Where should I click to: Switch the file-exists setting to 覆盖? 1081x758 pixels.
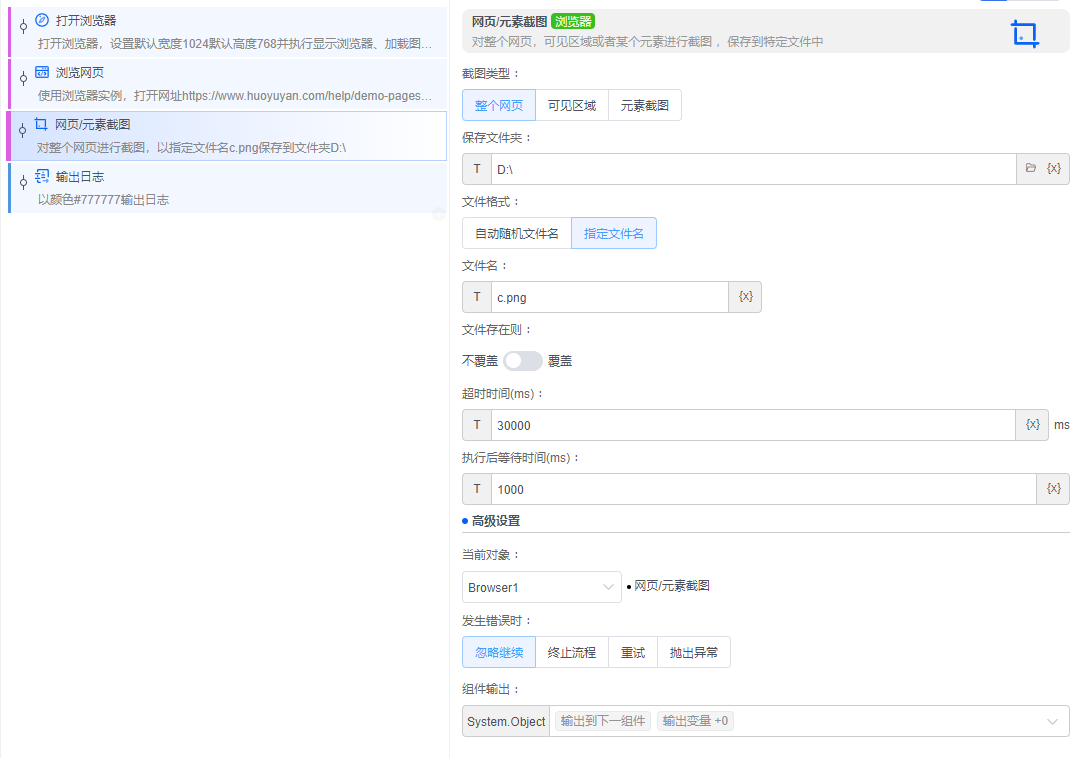pyautogui.click(x=522, y=361)
